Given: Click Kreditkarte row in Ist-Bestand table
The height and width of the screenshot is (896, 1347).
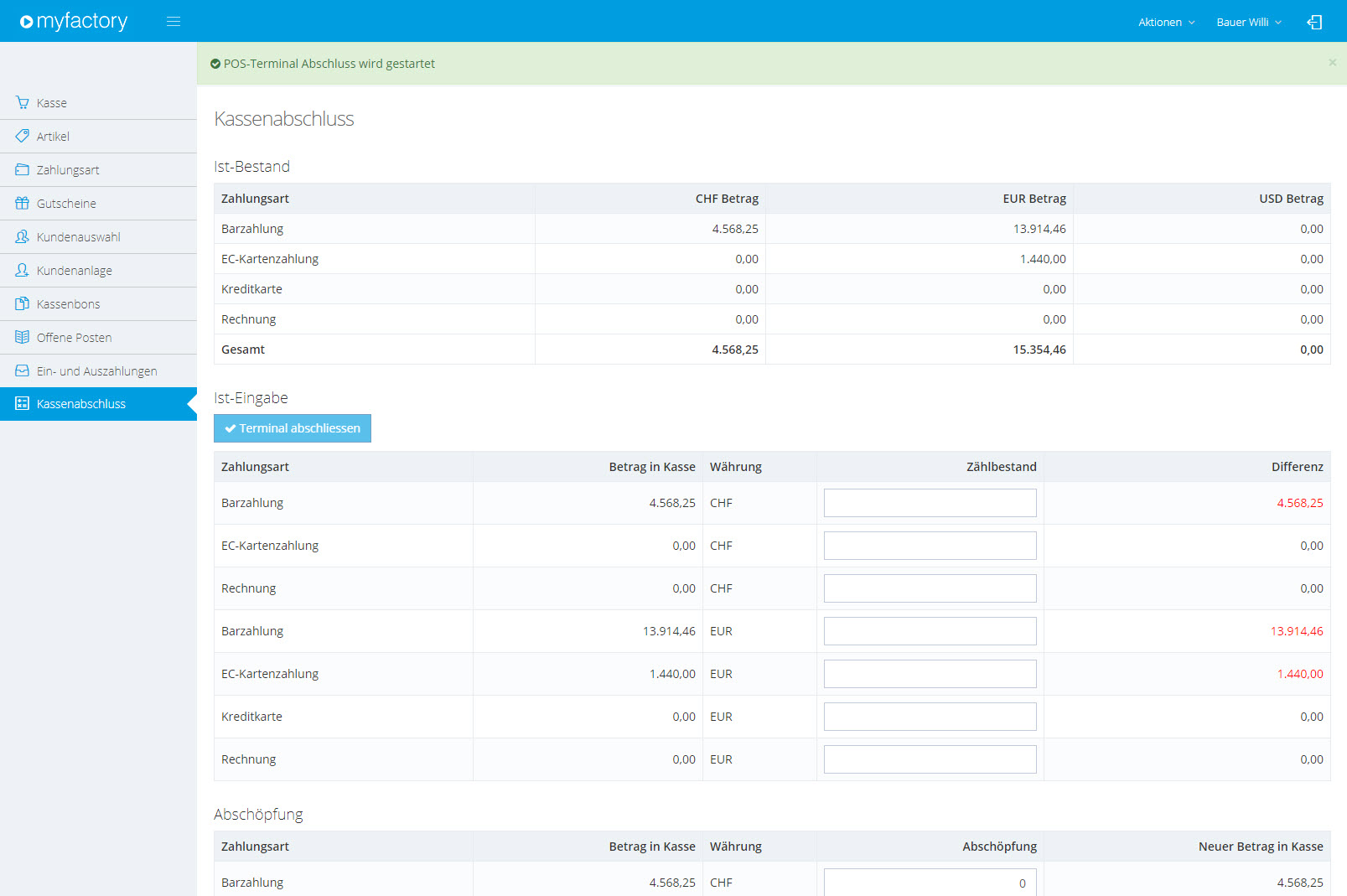Looking at the screenshot, I should (772, 289).
